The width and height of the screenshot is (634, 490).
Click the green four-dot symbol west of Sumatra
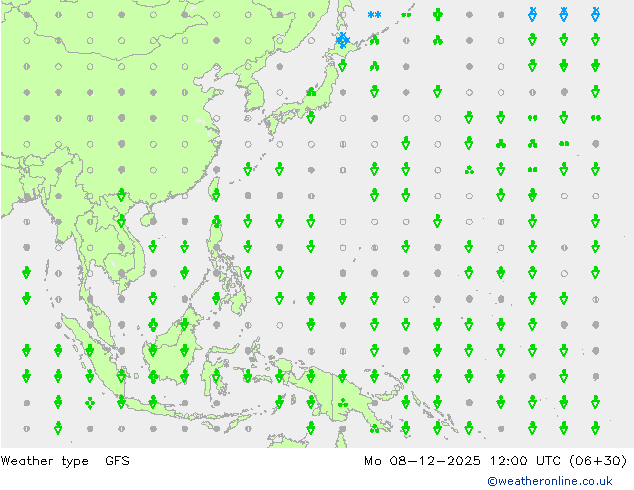[x=90, y=403]
